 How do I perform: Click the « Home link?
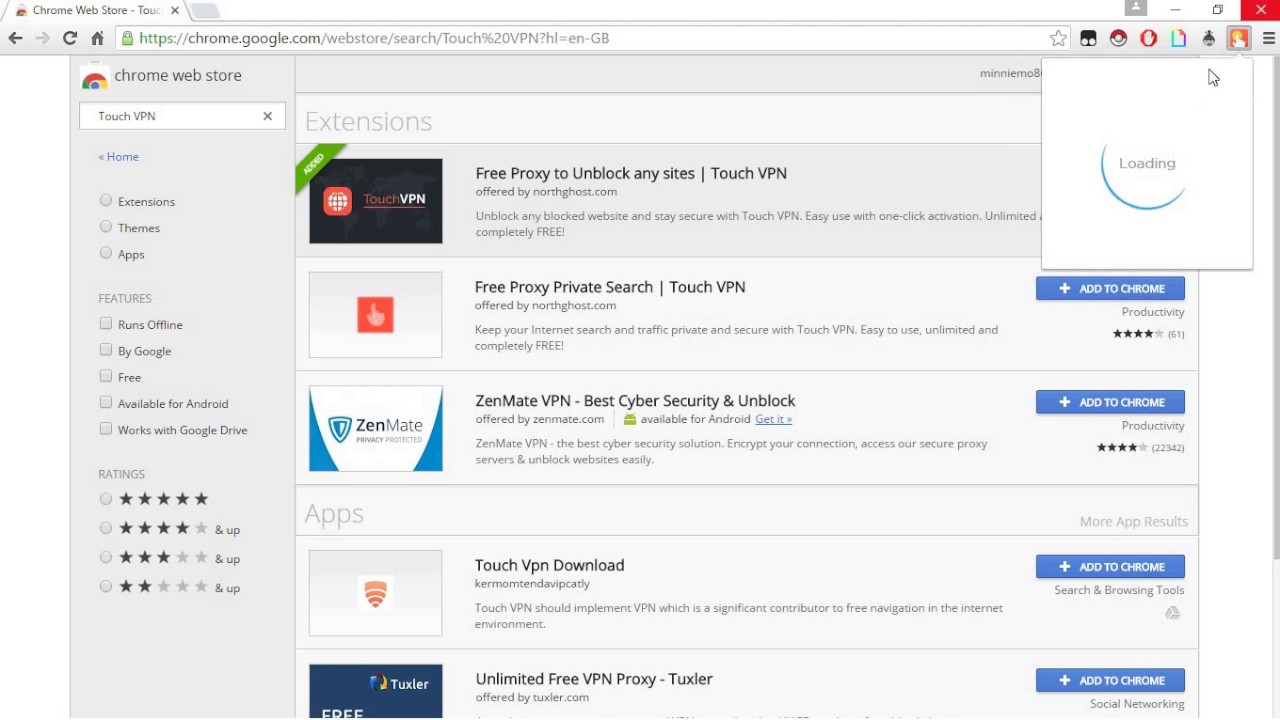tap(118, 157)
